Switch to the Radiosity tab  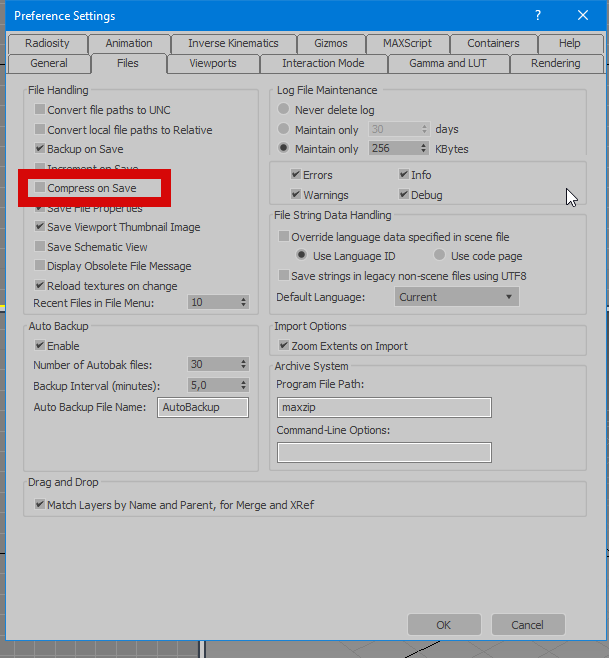point(47,43)
